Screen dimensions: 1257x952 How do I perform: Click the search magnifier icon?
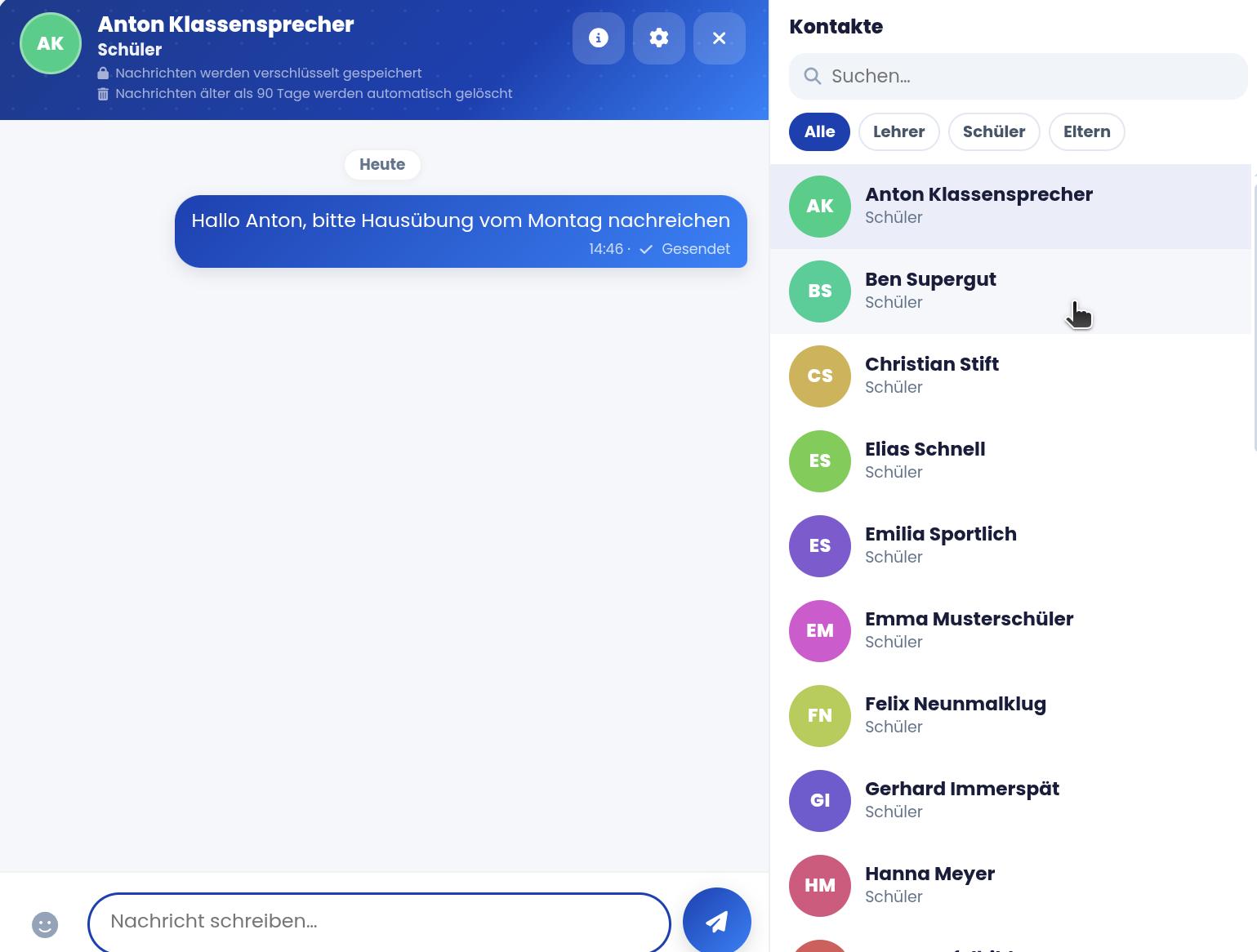[813, 76]
